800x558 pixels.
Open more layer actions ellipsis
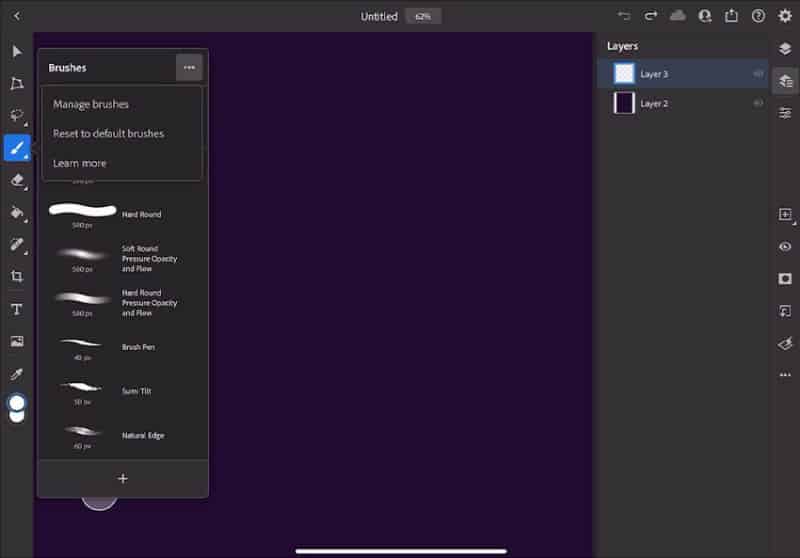click(x=785, y=375)
